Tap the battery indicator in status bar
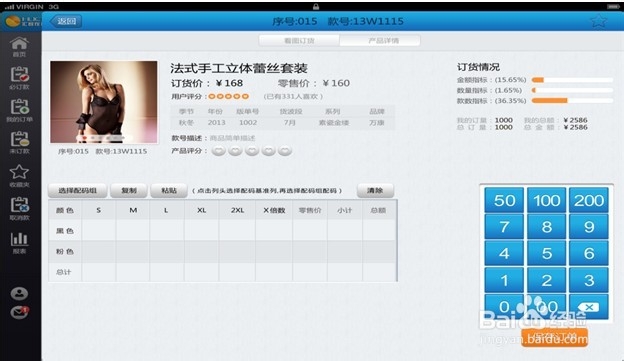 613,7
